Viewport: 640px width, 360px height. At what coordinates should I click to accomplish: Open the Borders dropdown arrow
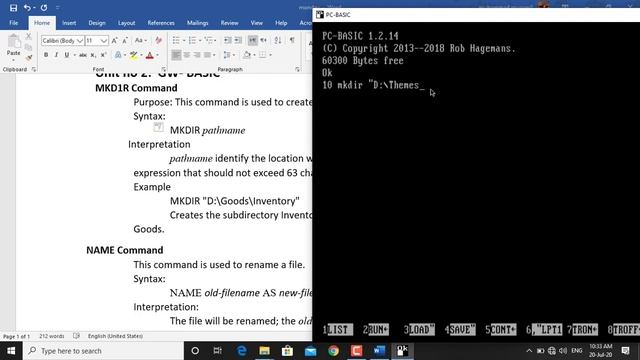270,55
